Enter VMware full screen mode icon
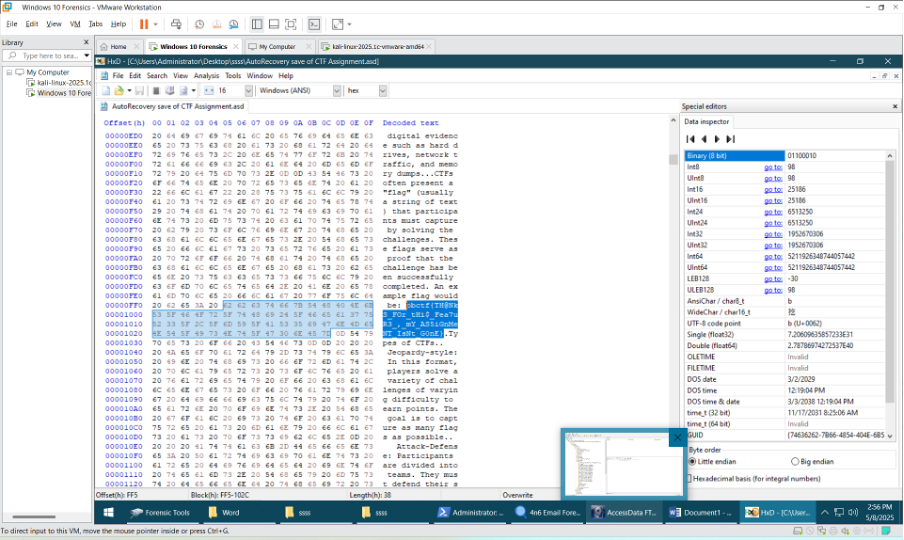The width and height of the screenshot is (904, 540). click(291, 24)
